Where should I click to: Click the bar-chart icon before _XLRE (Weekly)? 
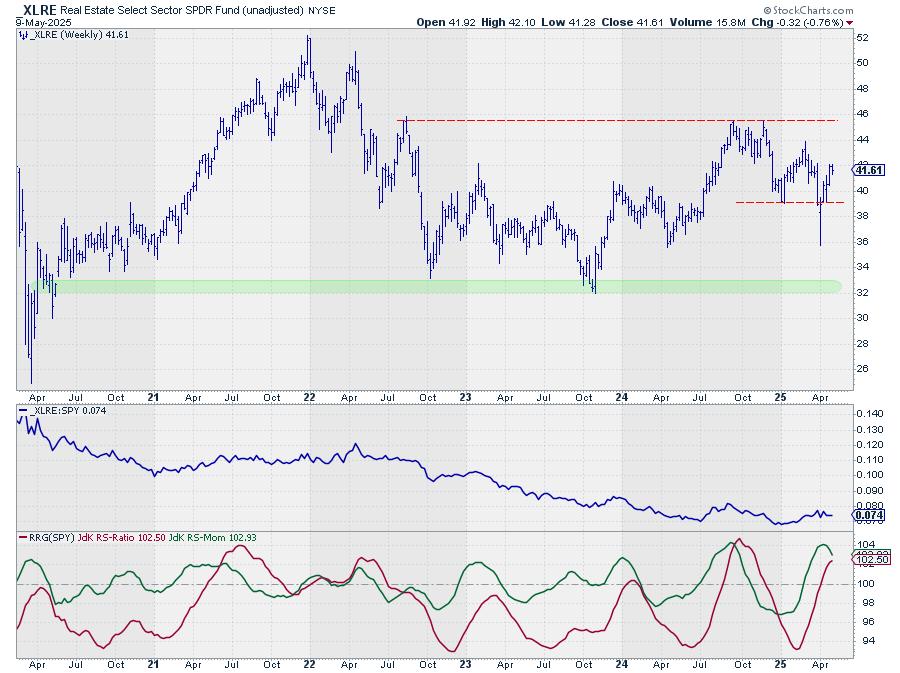tap(23, 34)
